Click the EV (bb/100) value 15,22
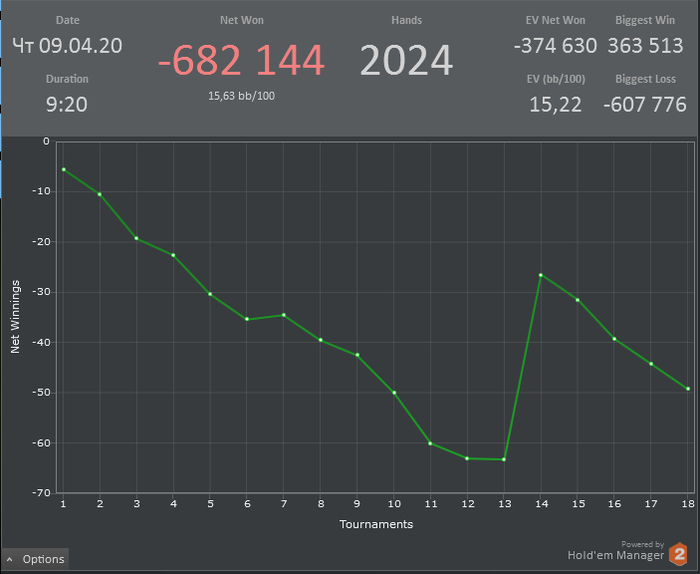 point(555,104)
